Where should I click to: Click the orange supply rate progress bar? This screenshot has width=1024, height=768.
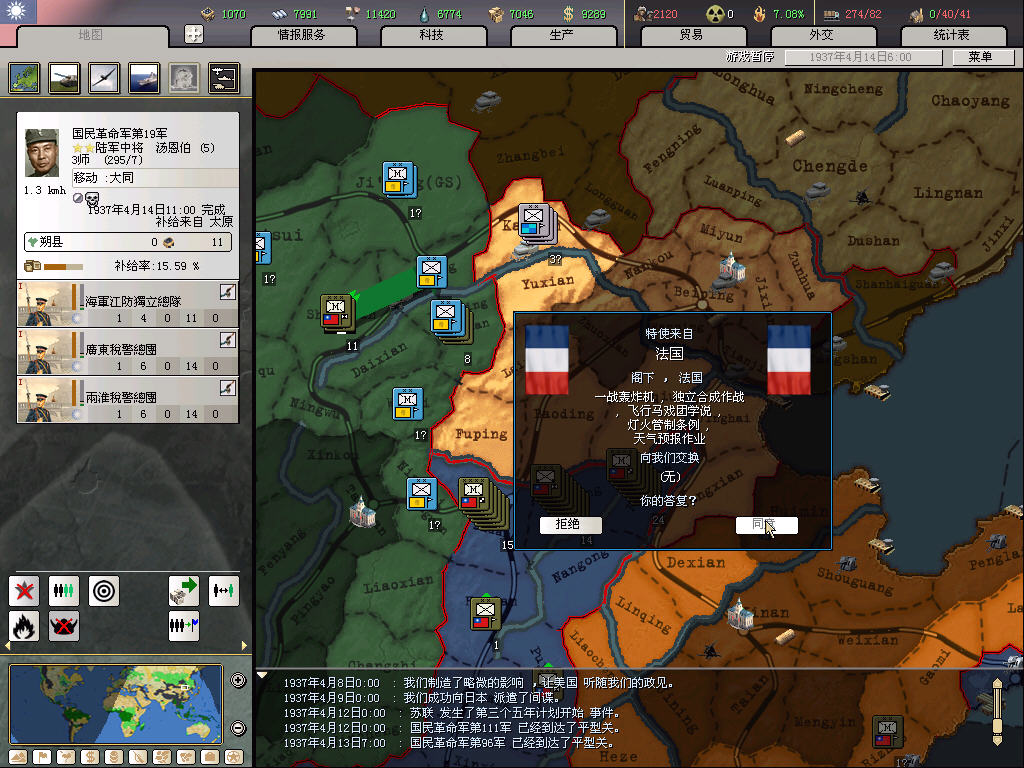click(63, 266)
